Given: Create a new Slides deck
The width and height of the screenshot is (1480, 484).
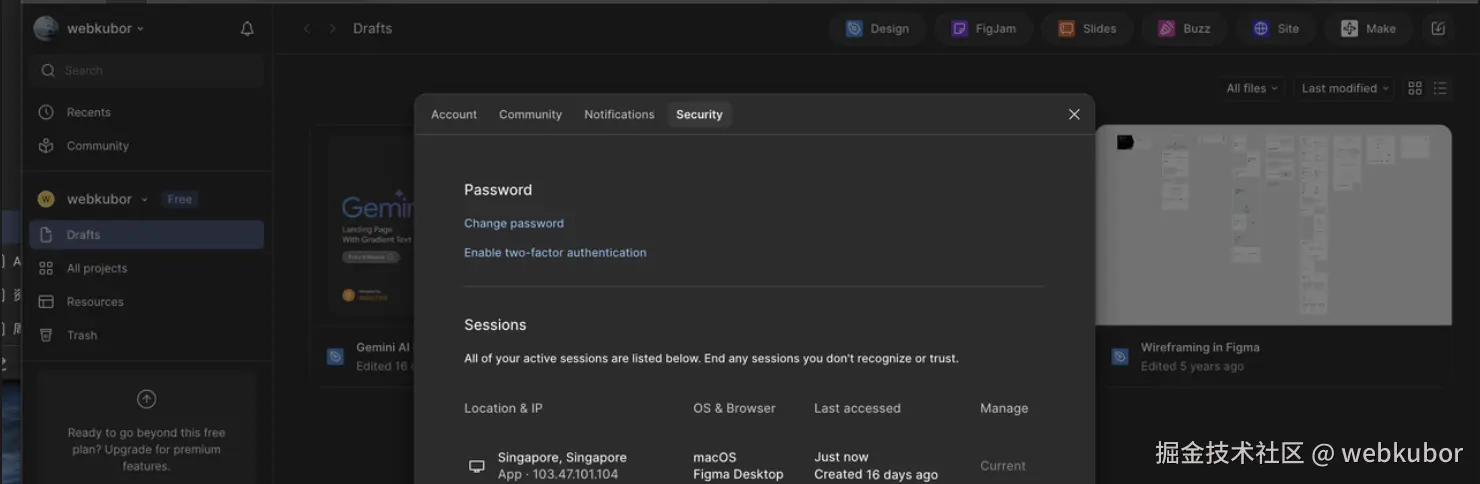Looking at the screenshot, I should coord(1087,29).
